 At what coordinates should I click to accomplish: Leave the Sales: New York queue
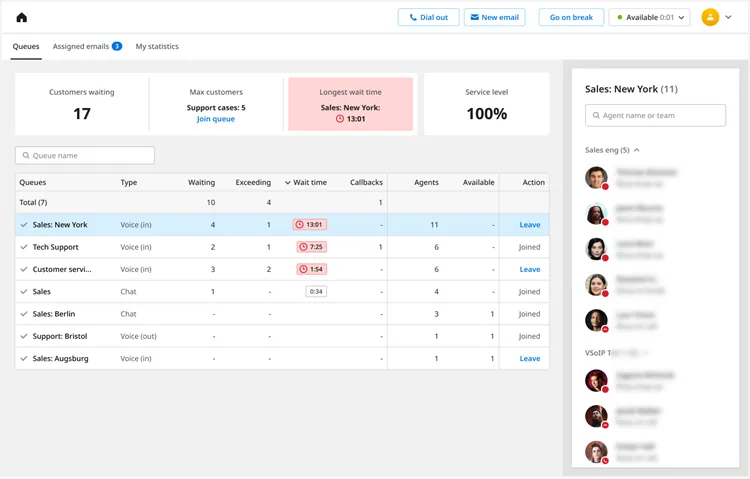click(530, 224)
